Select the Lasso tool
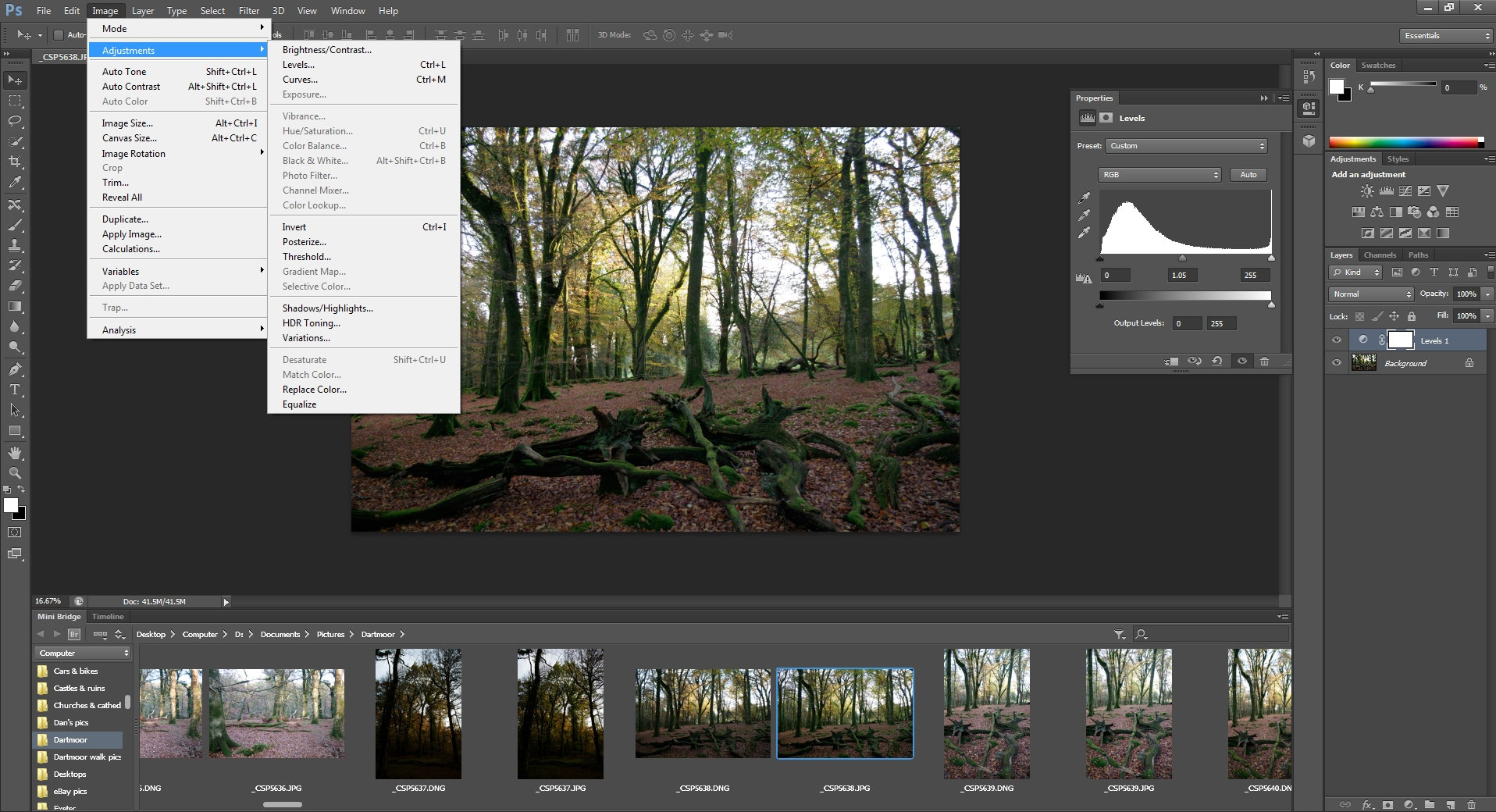This screenshot has width=1496, height=812. pos(15,121)
